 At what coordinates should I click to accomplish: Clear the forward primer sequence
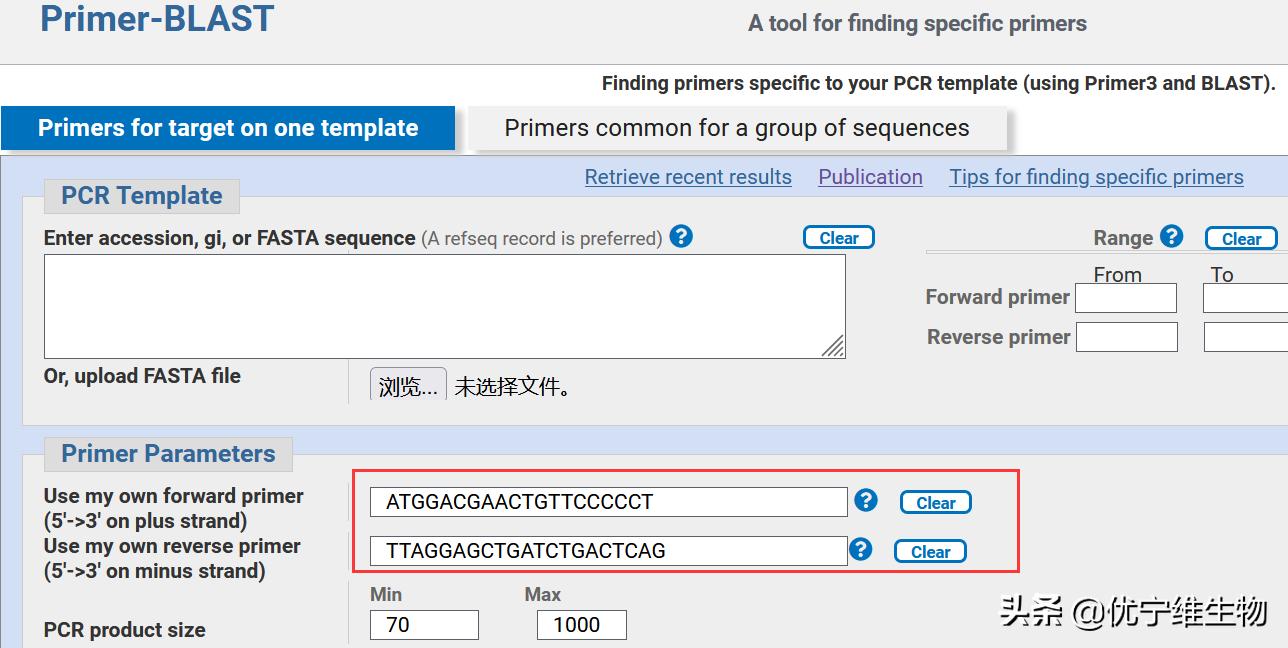(x=935, y=503)
